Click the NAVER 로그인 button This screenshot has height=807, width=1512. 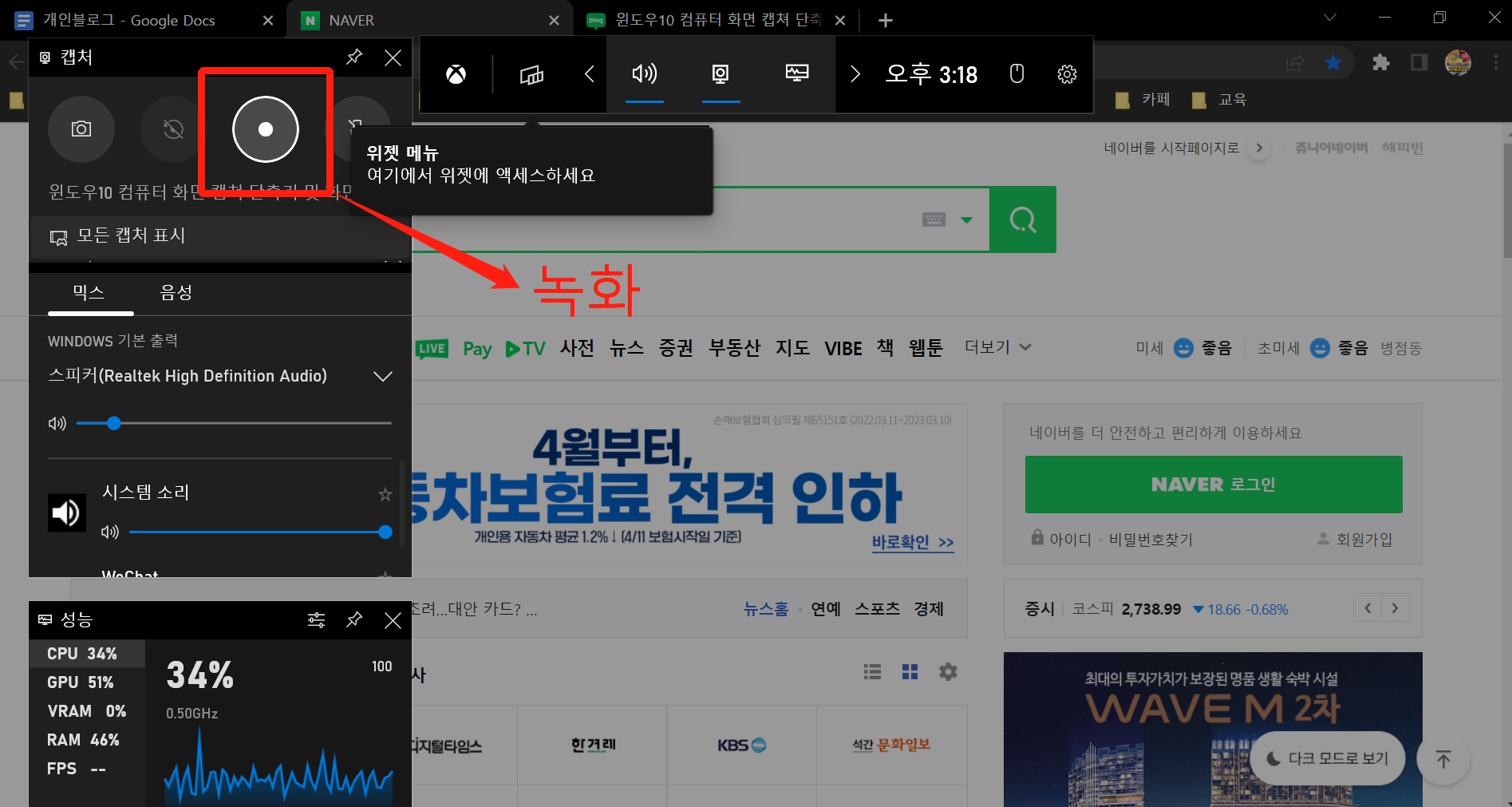tap(1214, 485)
